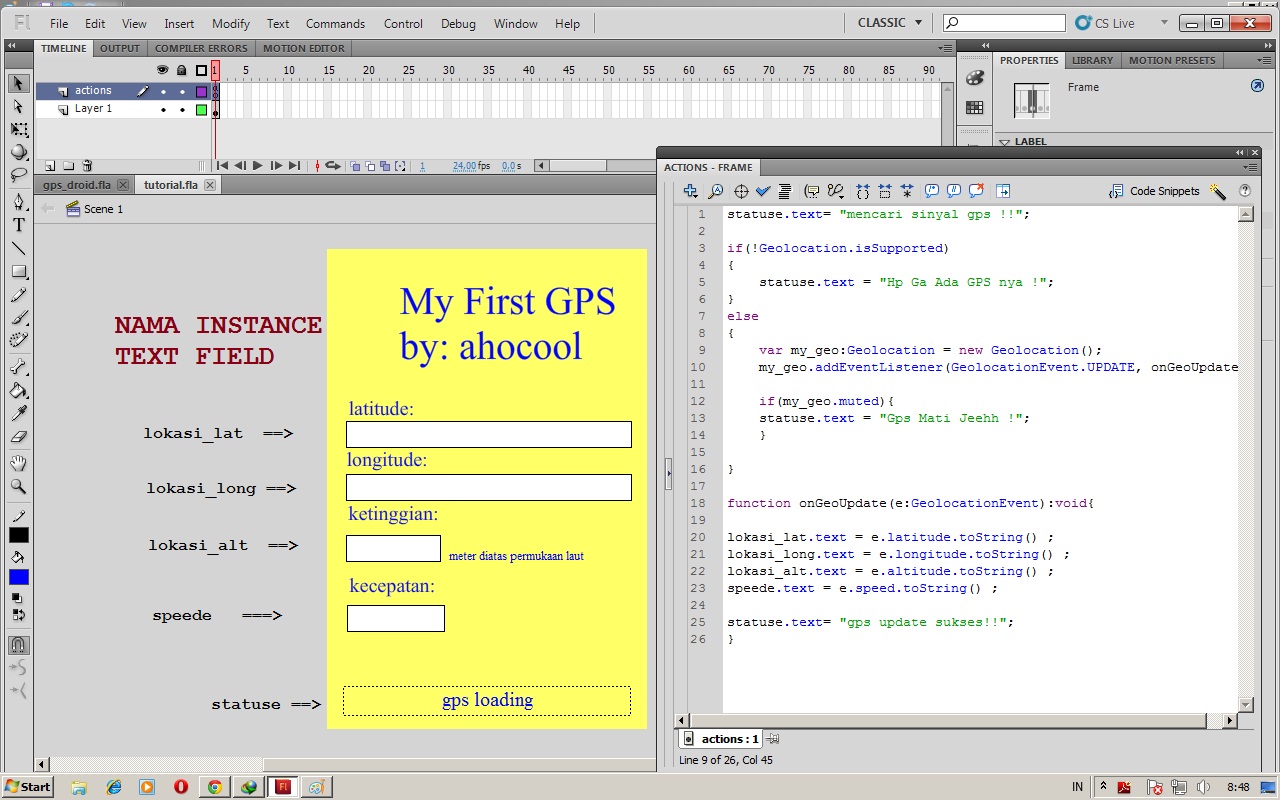Viewport: 1280px width, 800px height.
Task: Auto format the ActionScript code
Action: coord(785,191)
